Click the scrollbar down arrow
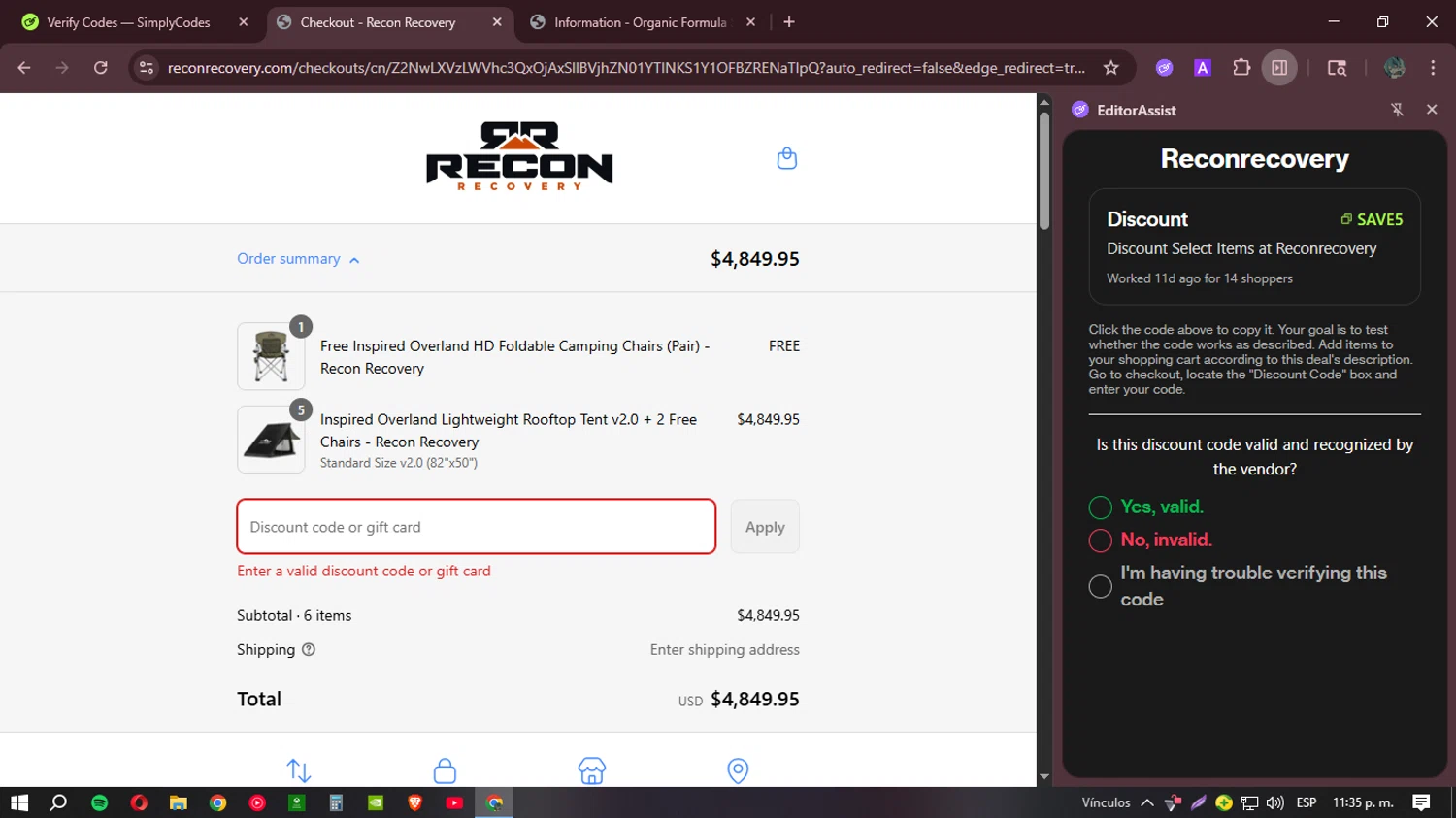 tap(1044, 777)
